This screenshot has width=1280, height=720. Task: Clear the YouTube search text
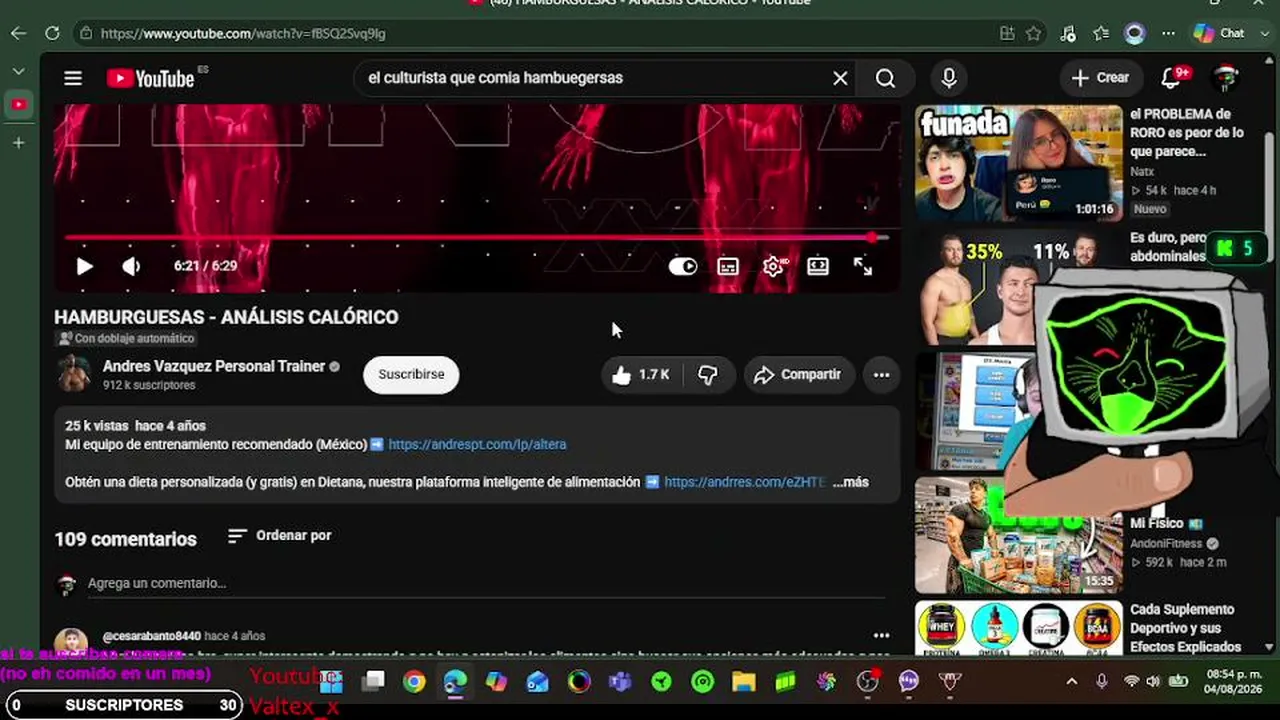(x=840, y=78)
